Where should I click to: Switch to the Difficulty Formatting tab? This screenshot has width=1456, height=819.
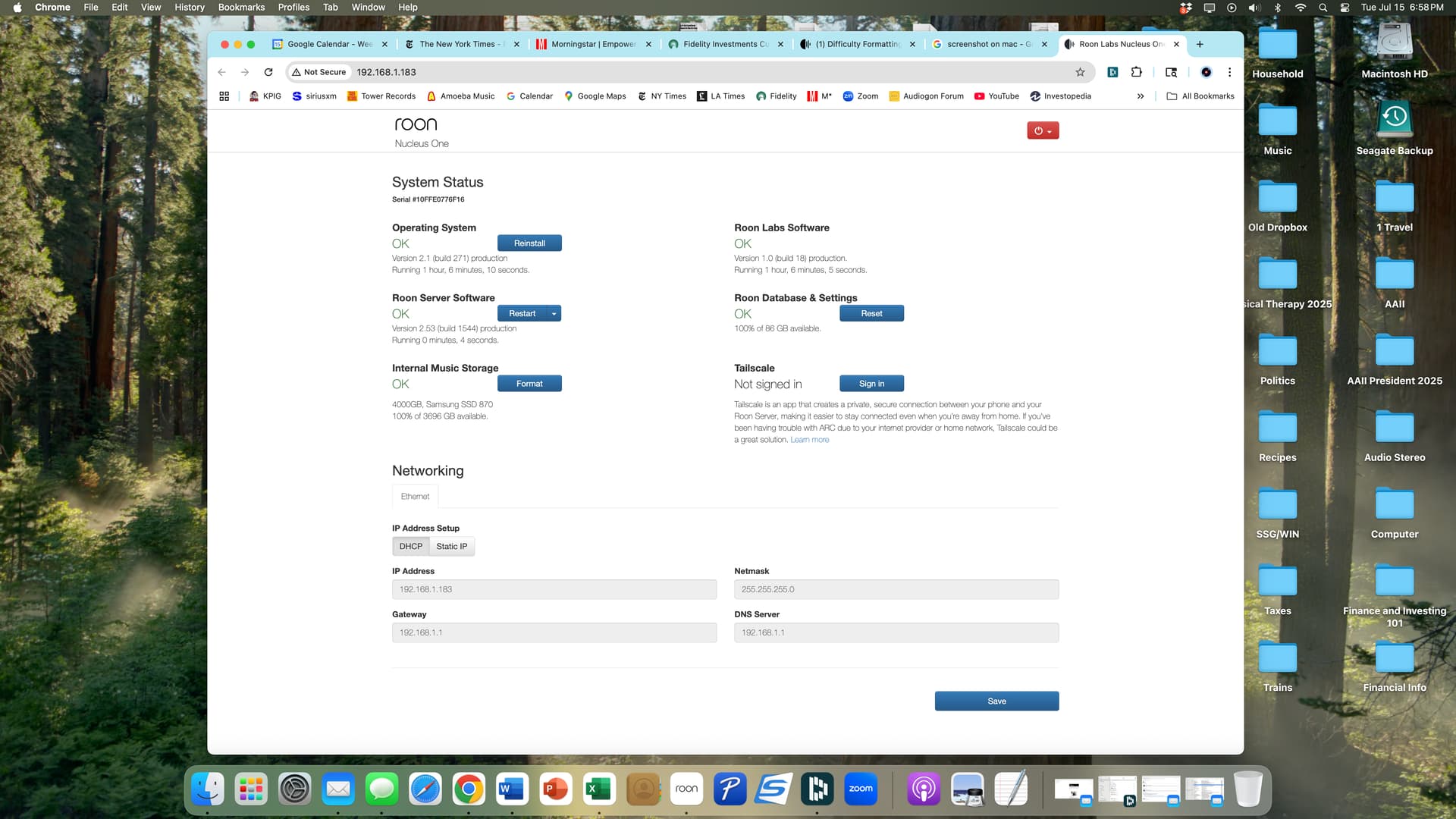pyautogui.click(x=858, y=44)
